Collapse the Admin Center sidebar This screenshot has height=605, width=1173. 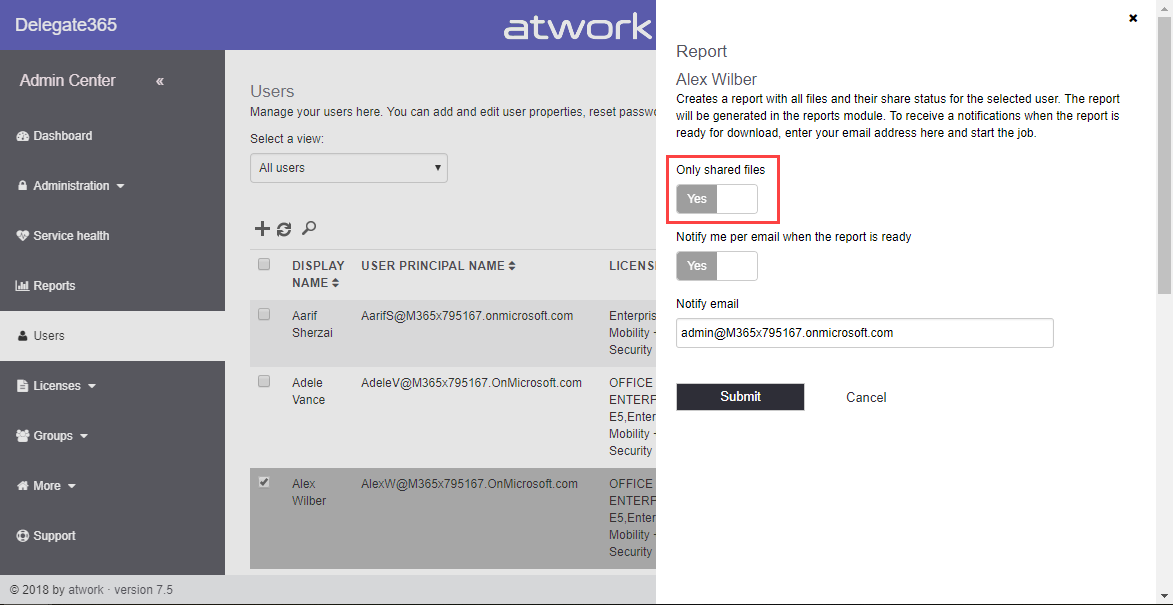160,81
